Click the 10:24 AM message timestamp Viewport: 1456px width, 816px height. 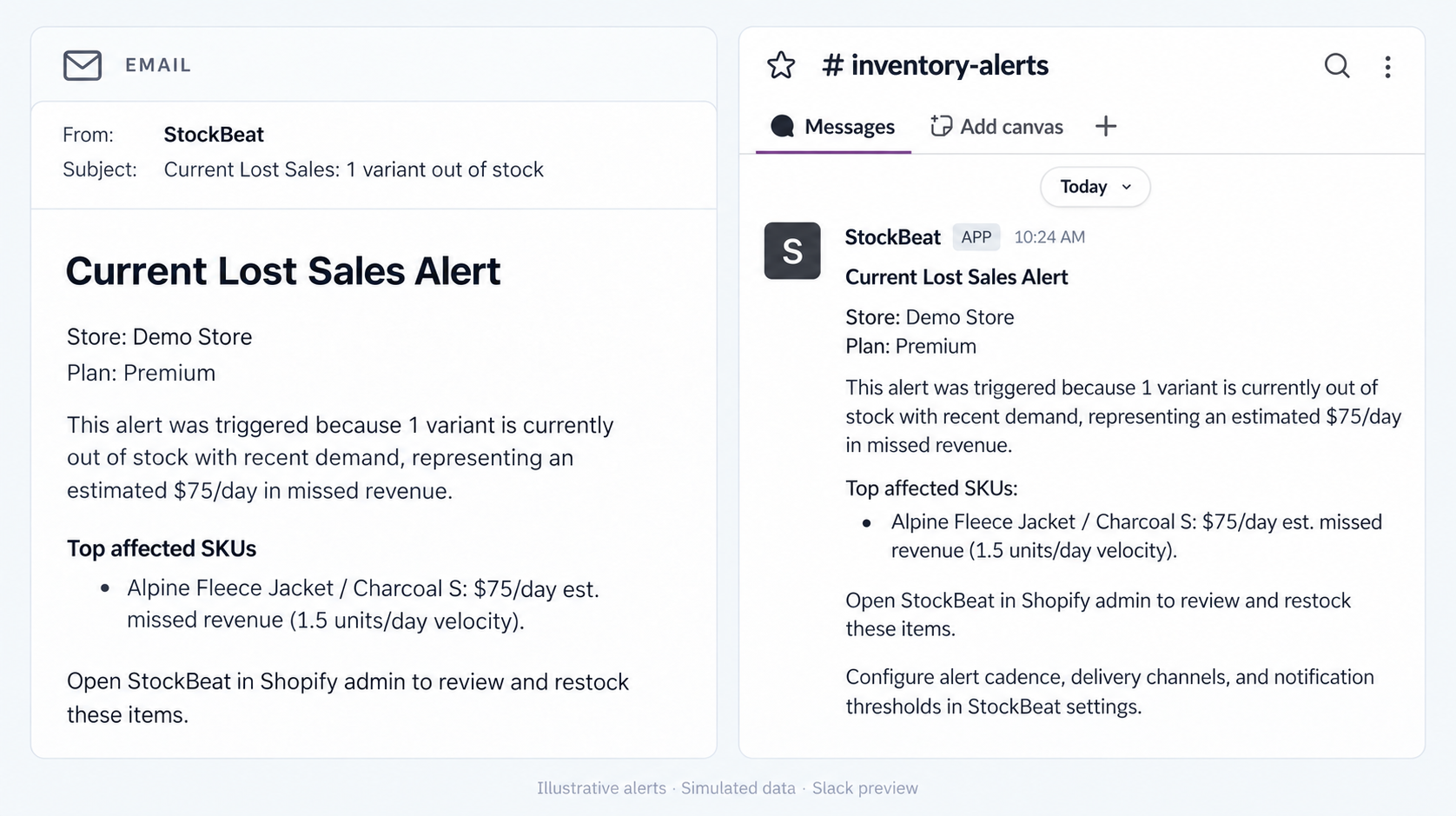[1049, 237]
